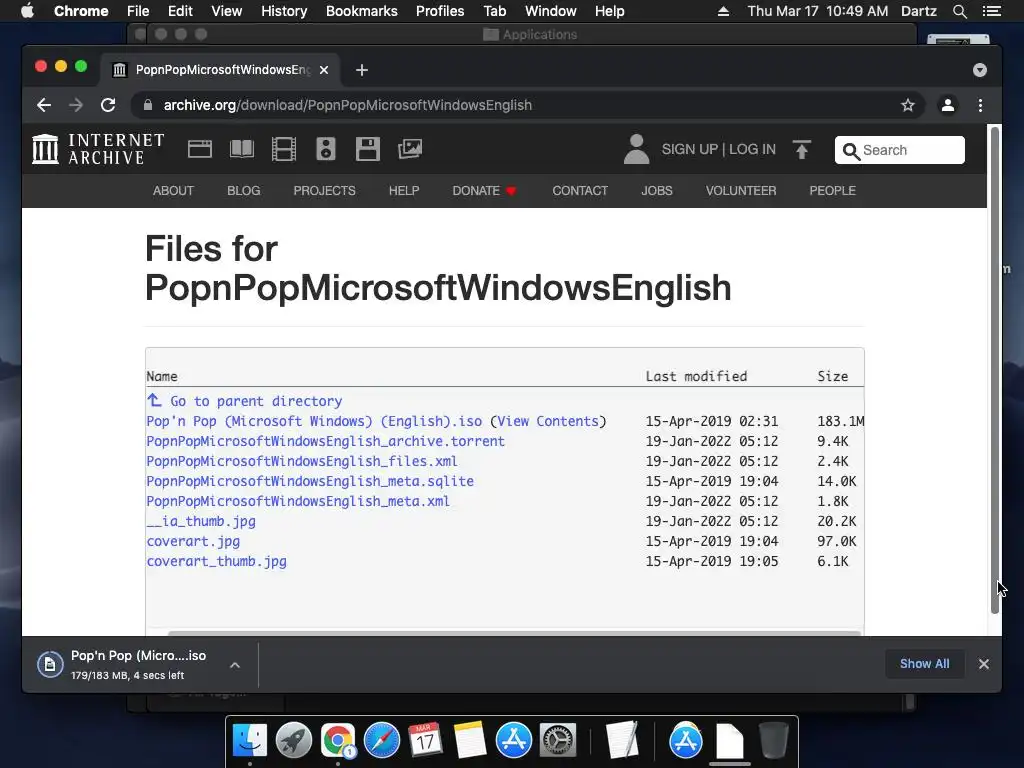This screenshot has height=768, width=1024.
Task: Click the downloading file icon in download bar
Action: [50, 665]
